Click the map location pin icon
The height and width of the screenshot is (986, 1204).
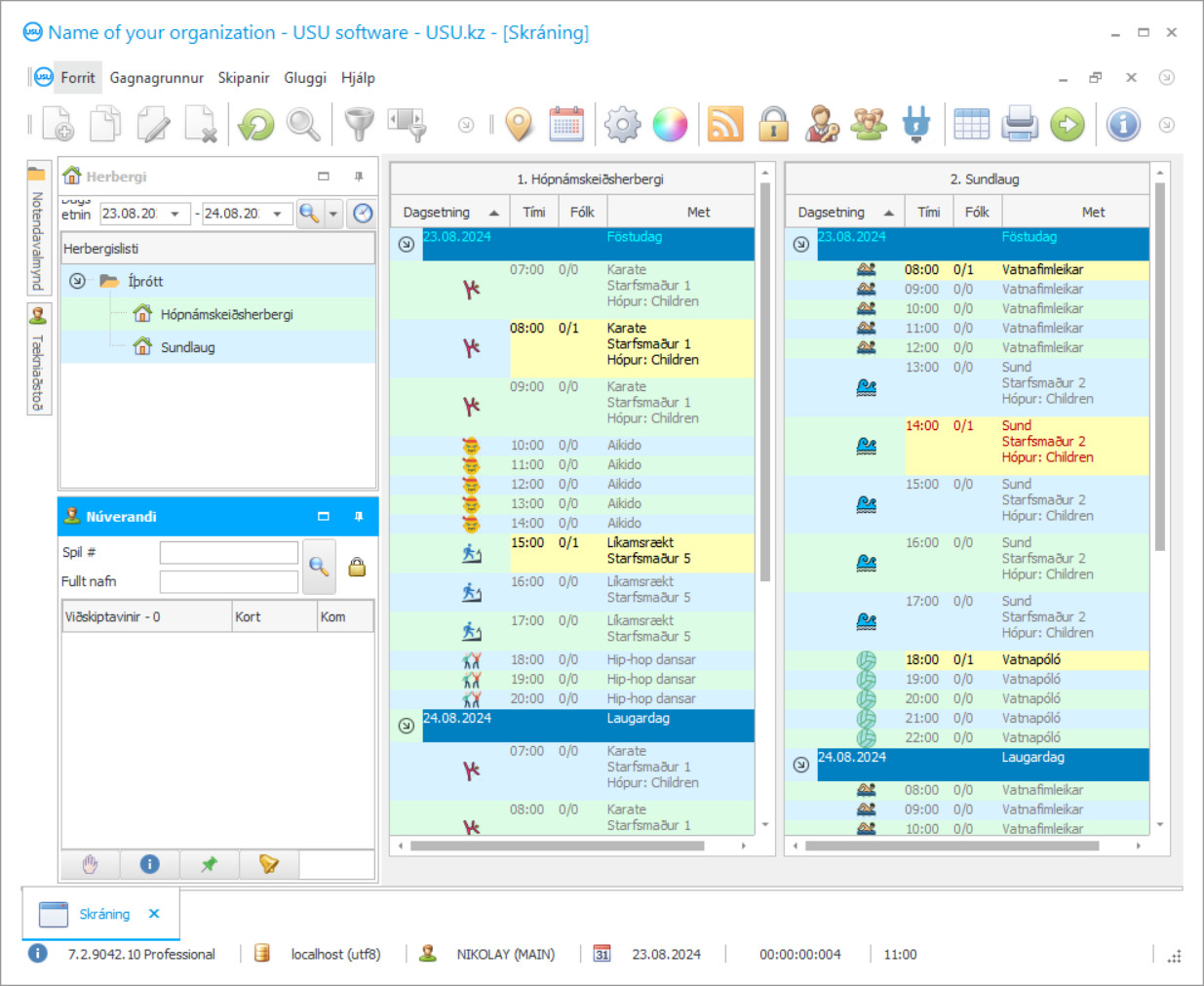click(520, 125)
